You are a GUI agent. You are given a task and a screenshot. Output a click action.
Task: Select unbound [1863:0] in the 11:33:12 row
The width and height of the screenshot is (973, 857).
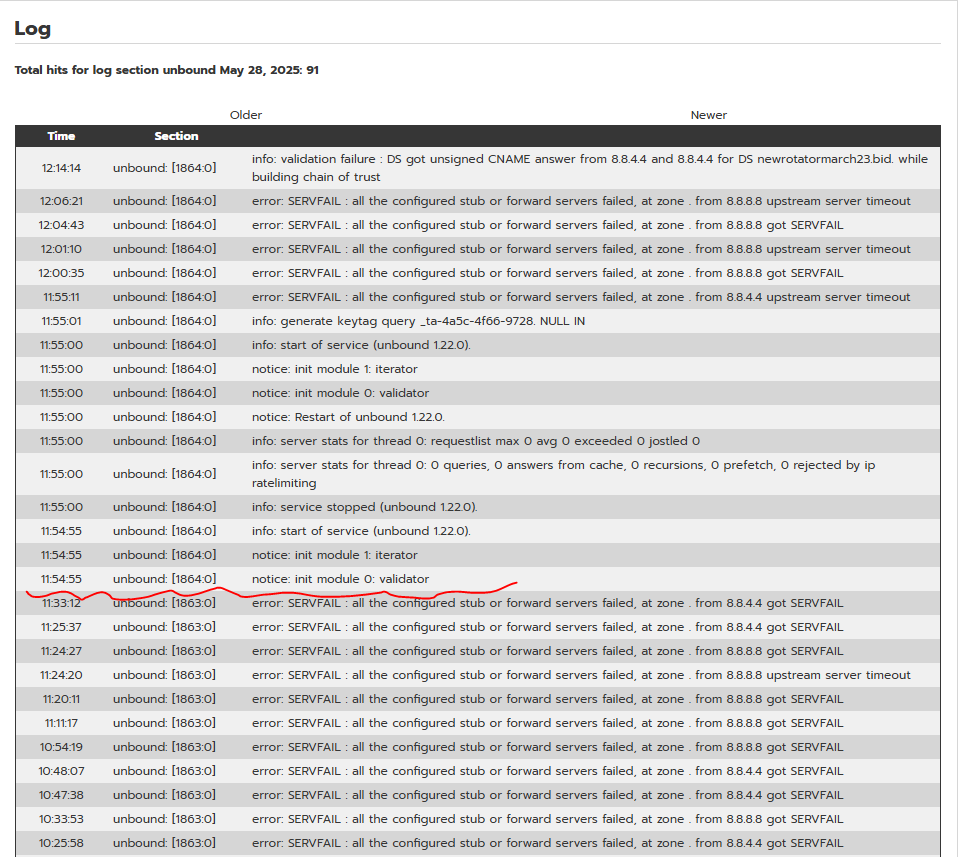point(164,603)
